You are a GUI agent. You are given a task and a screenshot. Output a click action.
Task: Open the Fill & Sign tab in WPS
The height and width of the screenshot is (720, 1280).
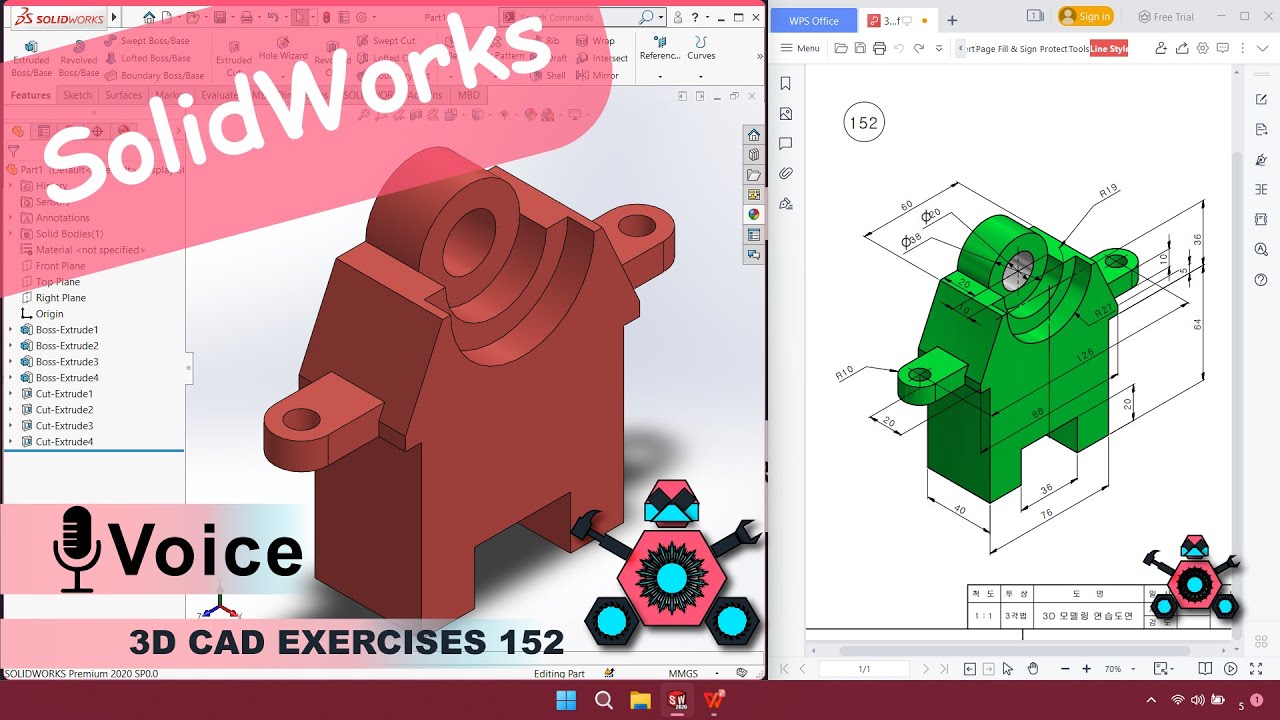click(1017, 49)
